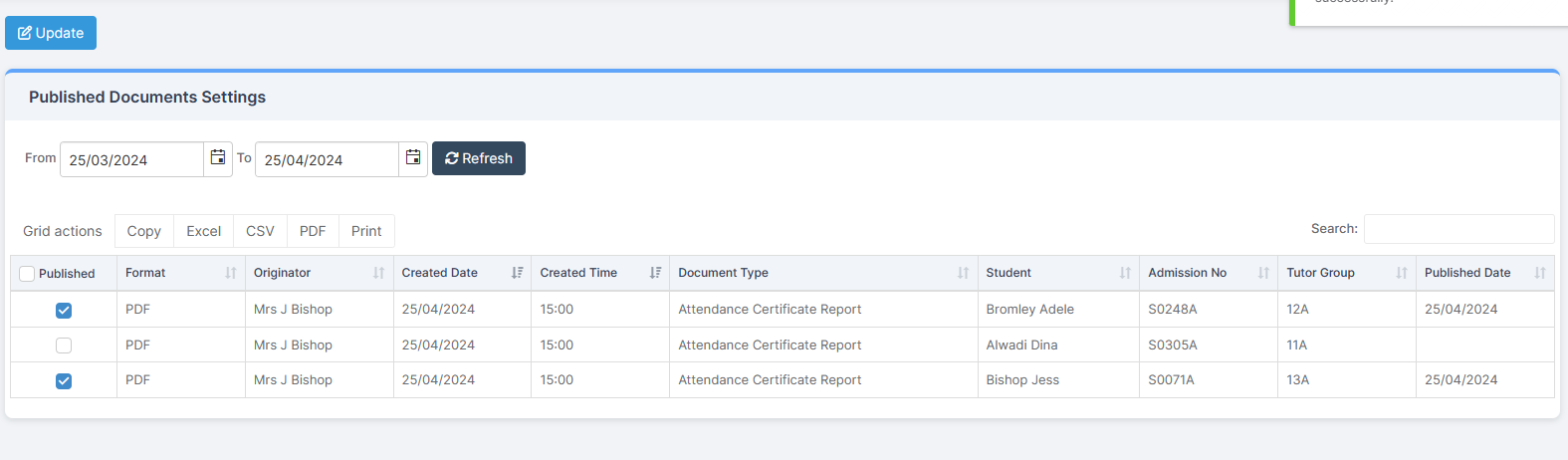This screenshot has height=460, width=1568.
Task: Sort by Admission No sort icon
Action: point(1263,273)
